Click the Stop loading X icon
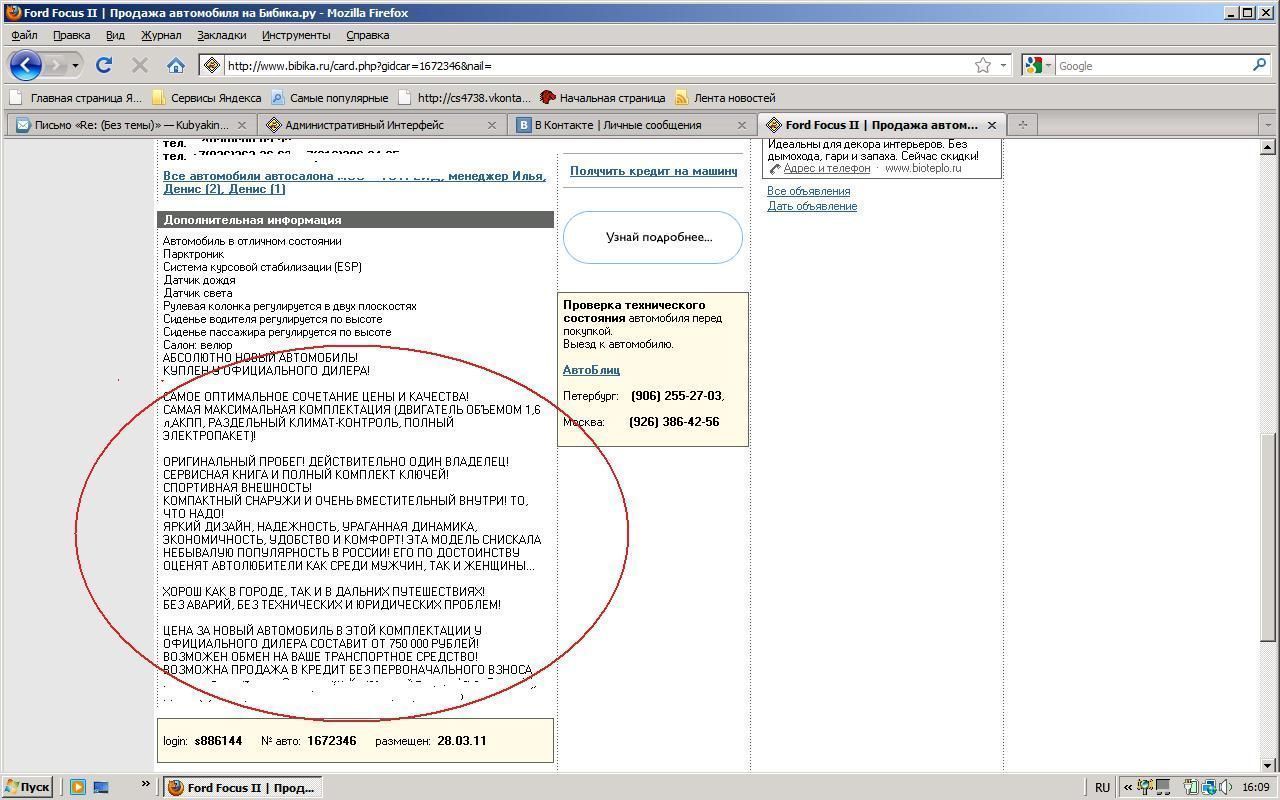 tap(140, 66)
